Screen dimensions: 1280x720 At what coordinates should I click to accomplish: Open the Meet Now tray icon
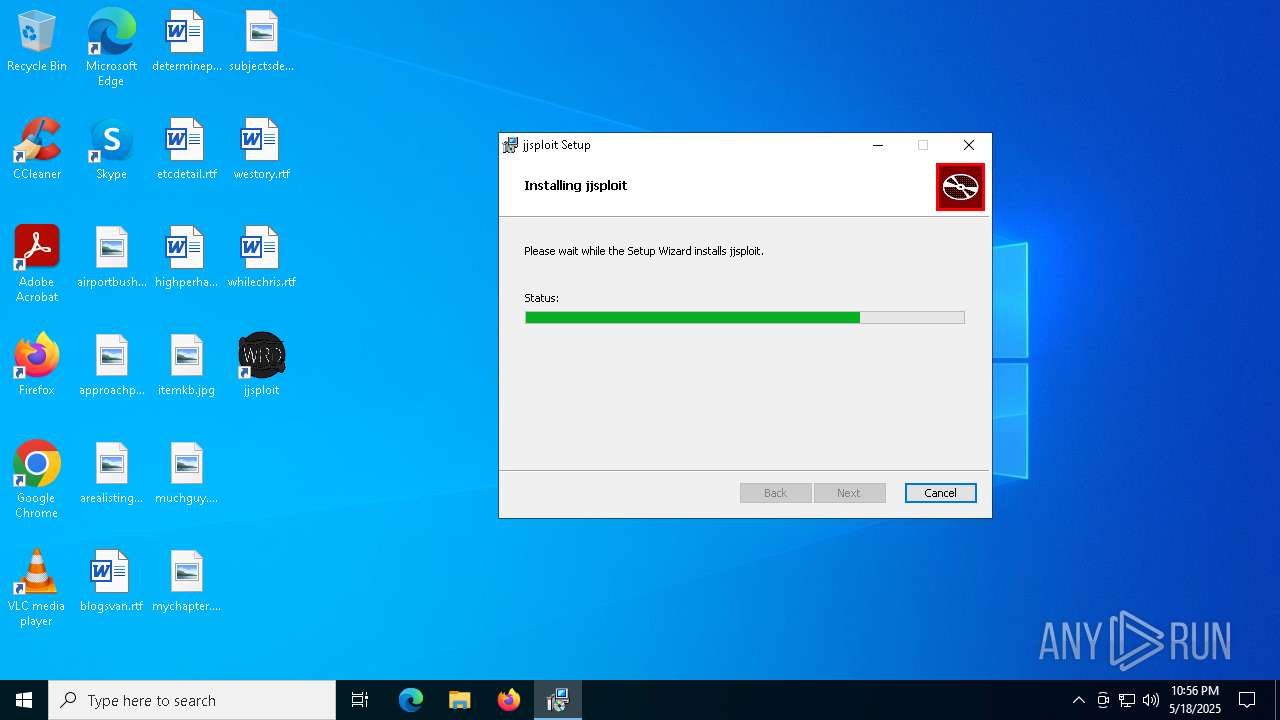tap(1103, 700)
